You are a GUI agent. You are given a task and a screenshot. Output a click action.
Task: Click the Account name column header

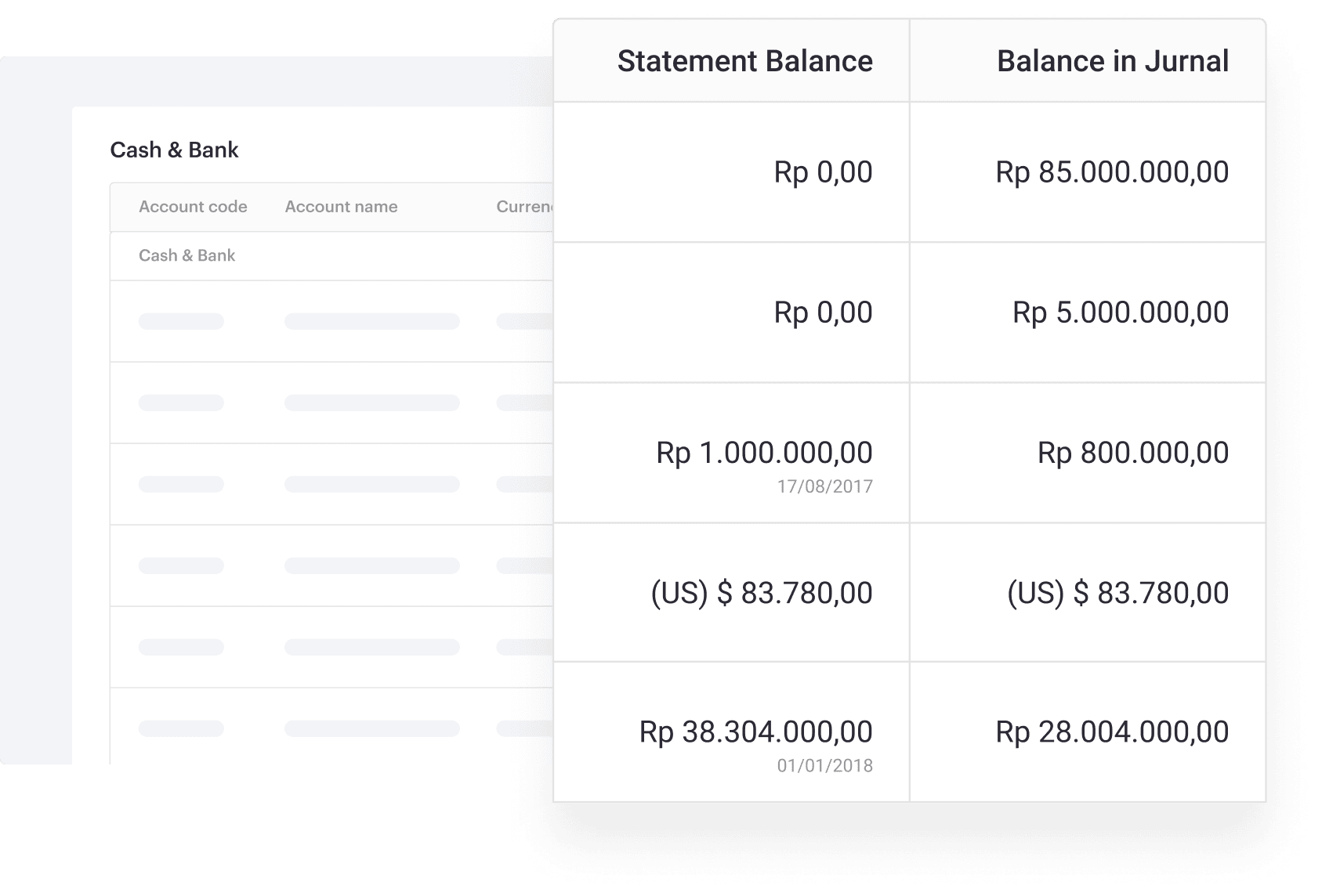(x=341, y=207)
